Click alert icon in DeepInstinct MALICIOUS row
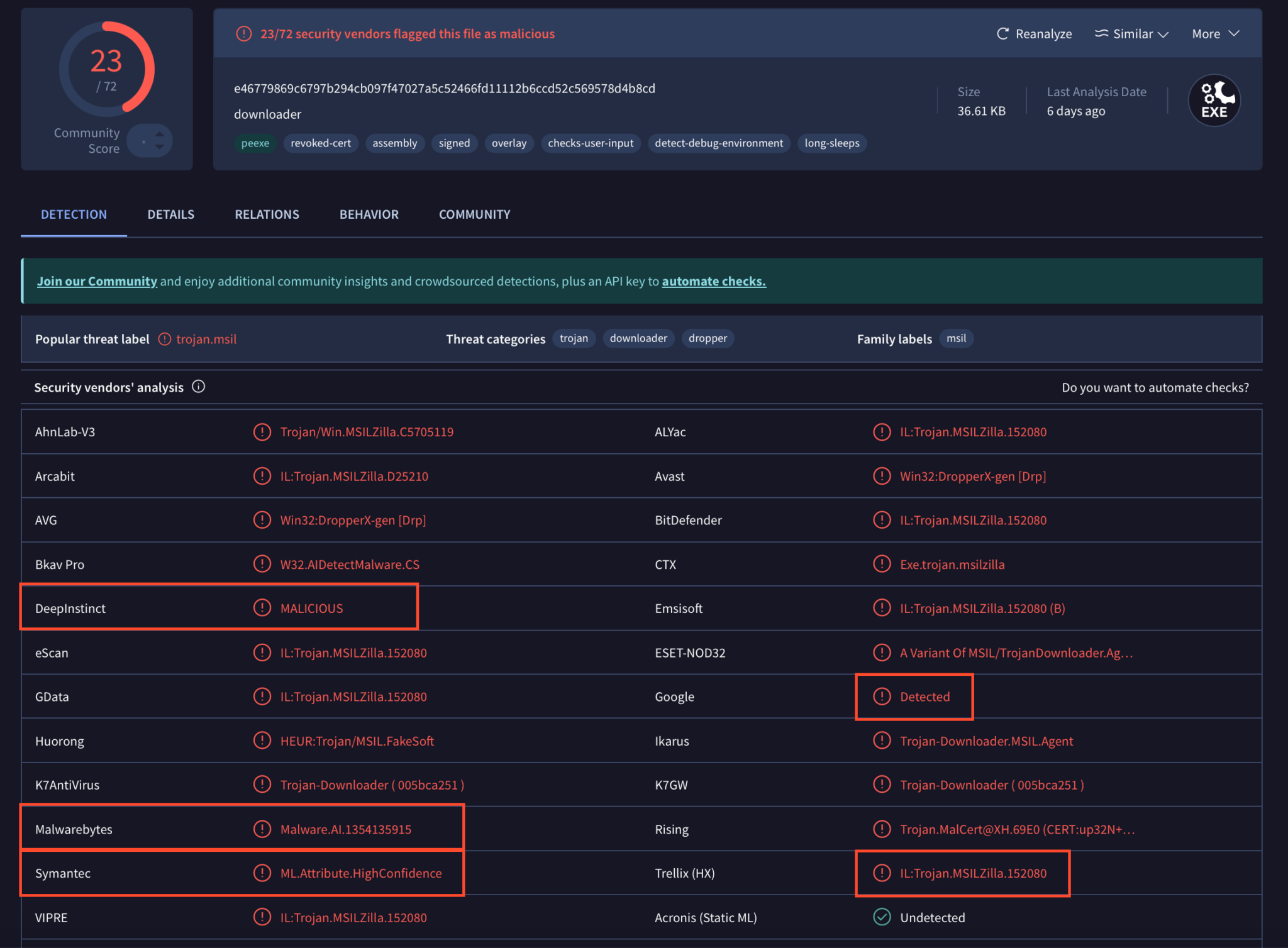The height and width of the screenshot is (948, 1288). pyautogui.click(x=262, y=608)
